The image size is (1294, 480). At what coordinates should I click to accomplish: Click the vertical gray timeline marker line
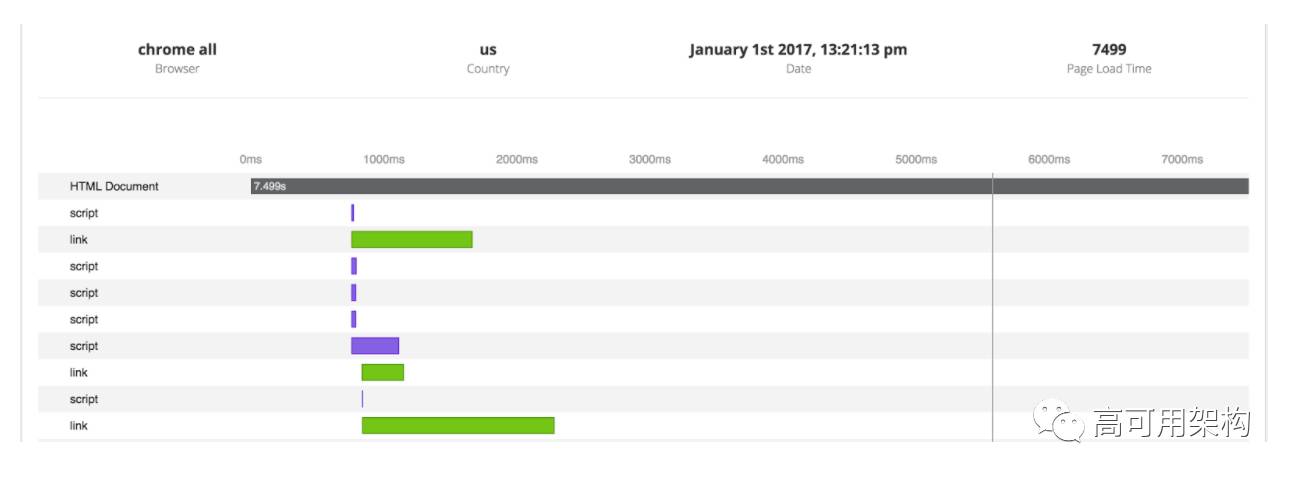992,307
